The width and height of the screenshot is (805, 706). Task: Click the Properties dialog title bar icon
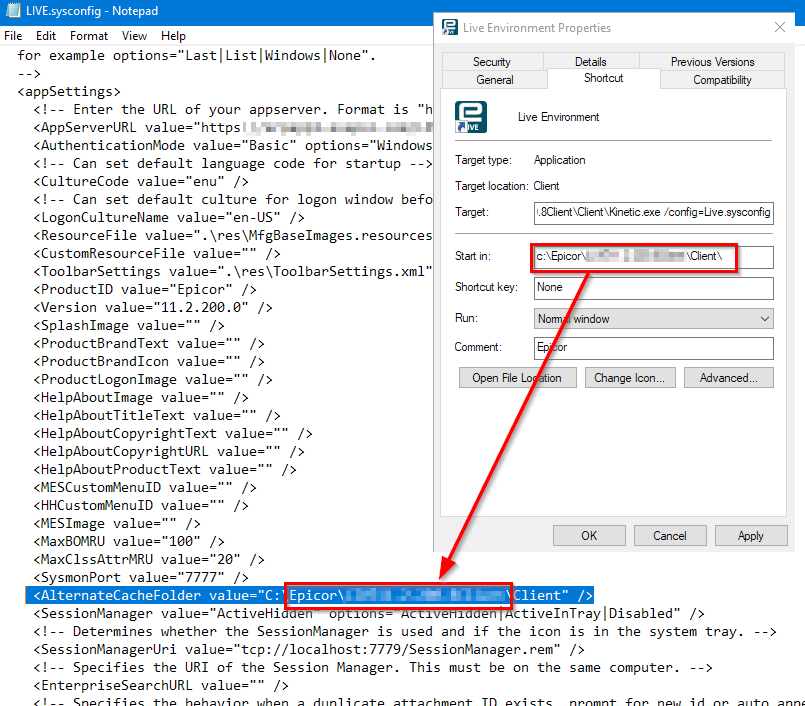(450, 27)
